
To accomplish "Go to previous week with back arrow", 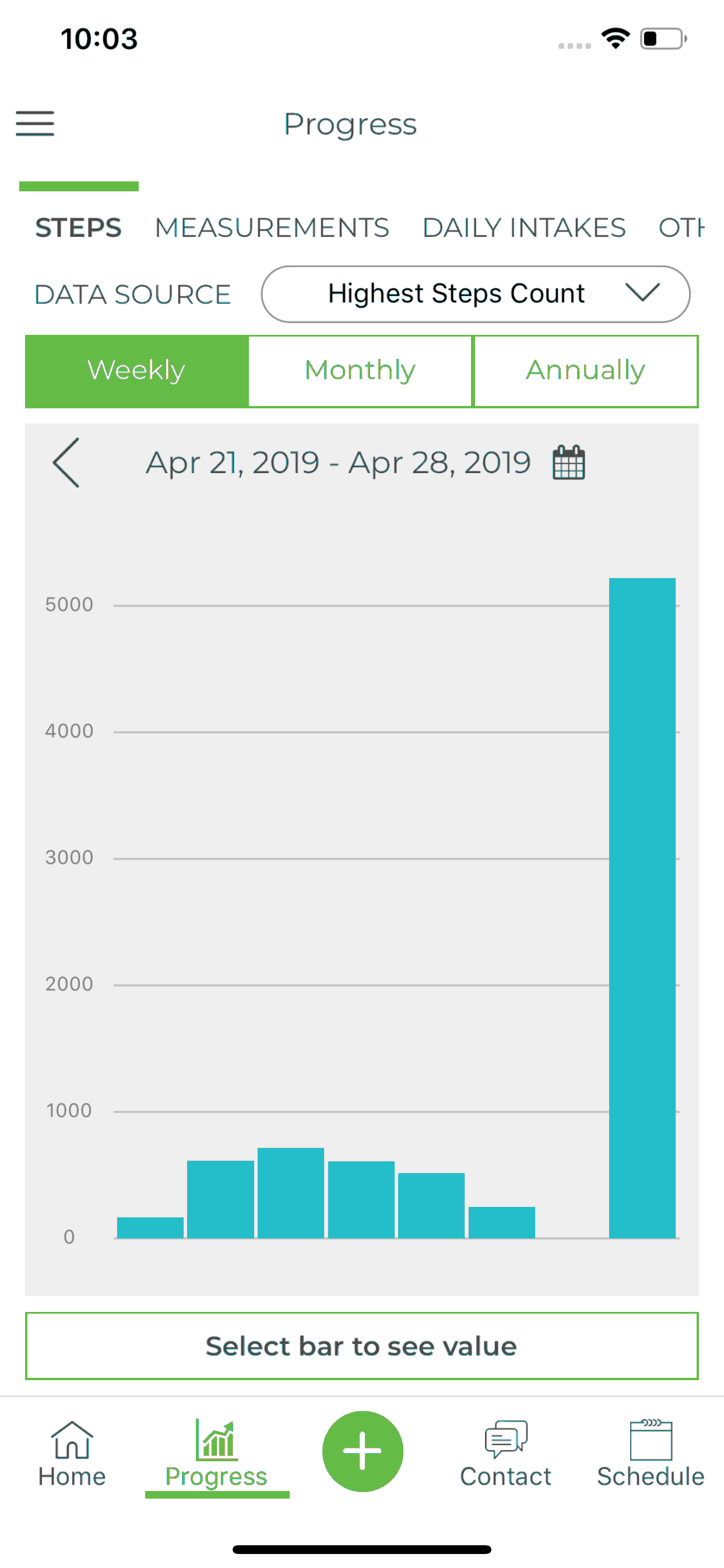I will point(66,463).
